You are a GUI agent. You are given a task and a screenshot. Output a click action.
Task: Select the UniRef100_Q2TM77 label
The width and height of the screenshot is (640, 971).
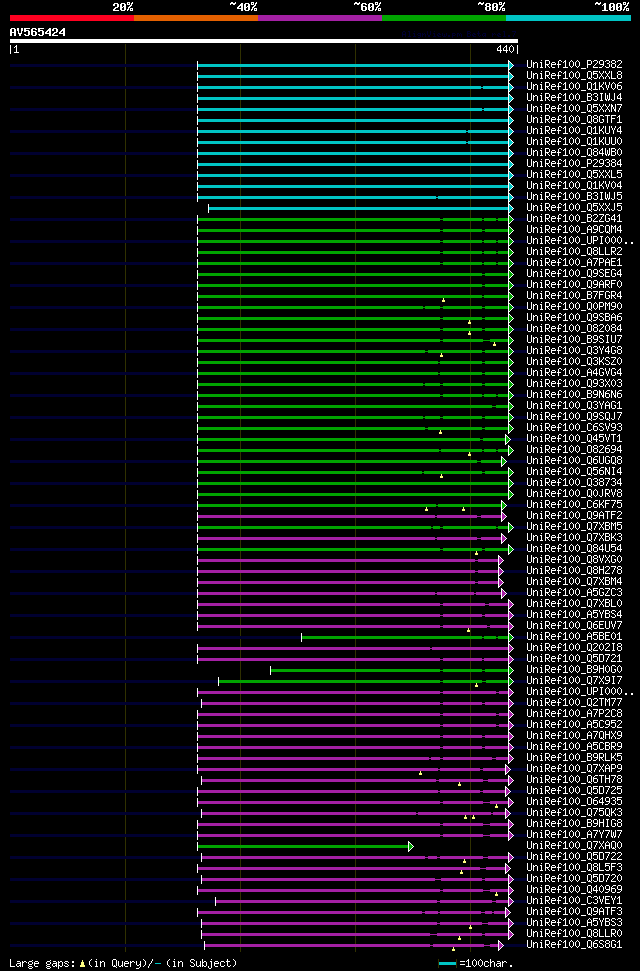coord(574,702)
